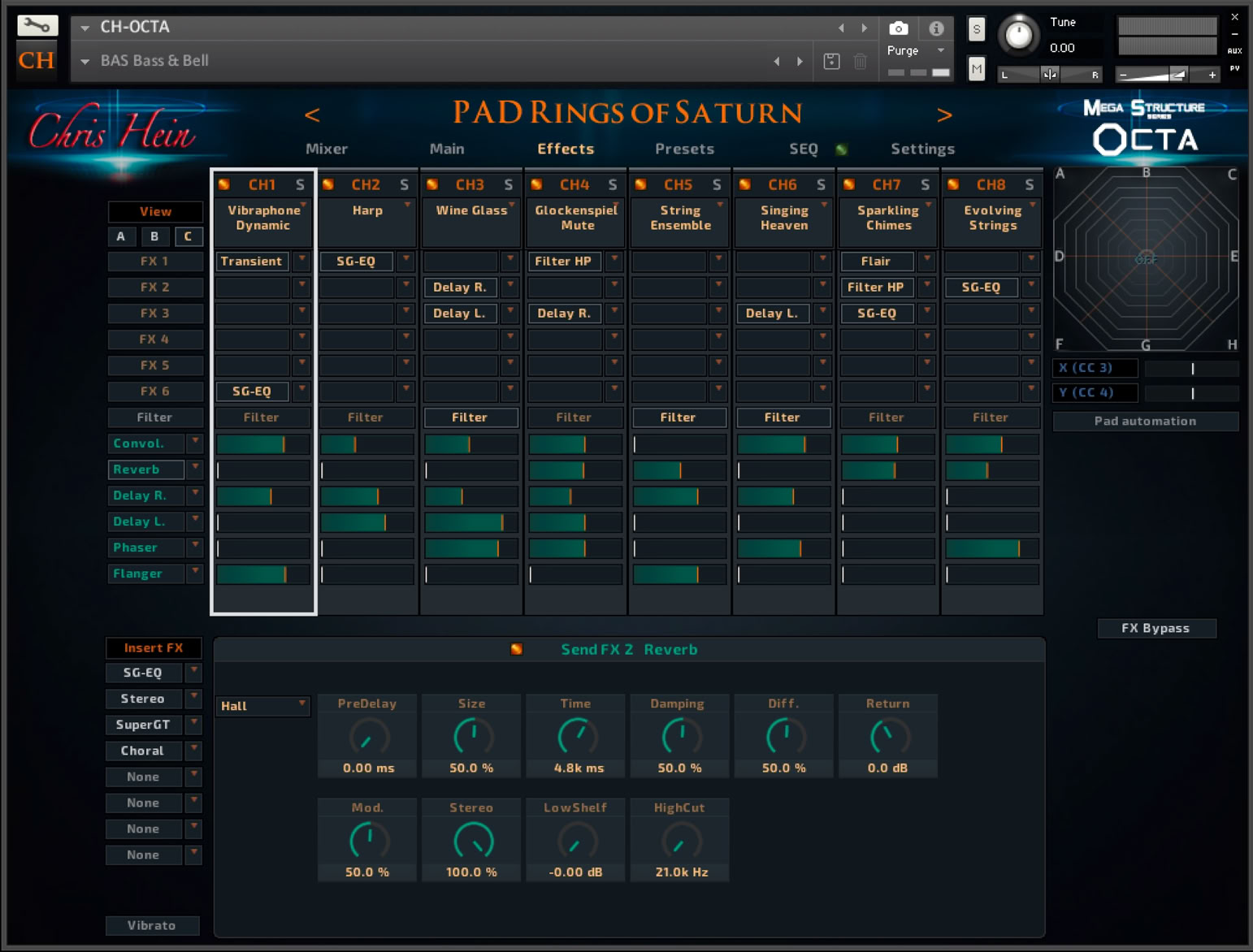Open the Effects tab
1253x952 pixels.
pos(566,149)
